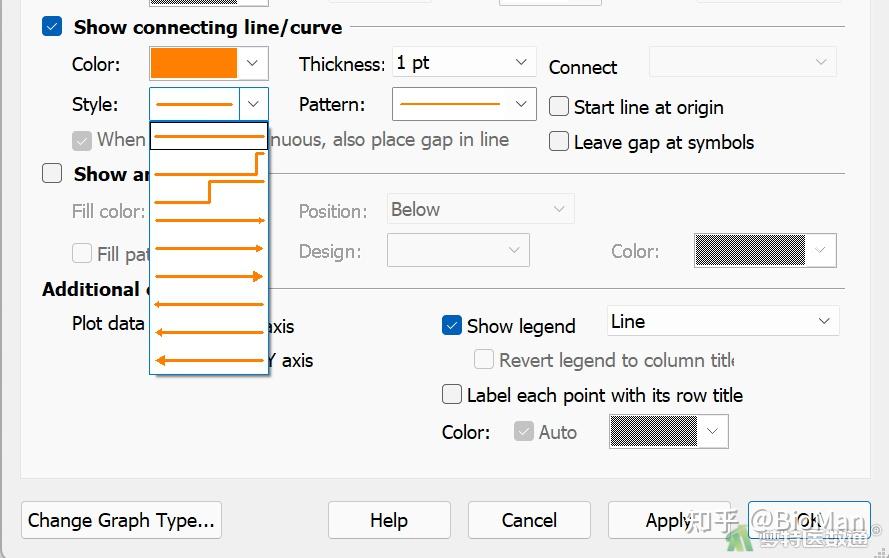Uncheck Show connecting line/curve

(53, 27)
